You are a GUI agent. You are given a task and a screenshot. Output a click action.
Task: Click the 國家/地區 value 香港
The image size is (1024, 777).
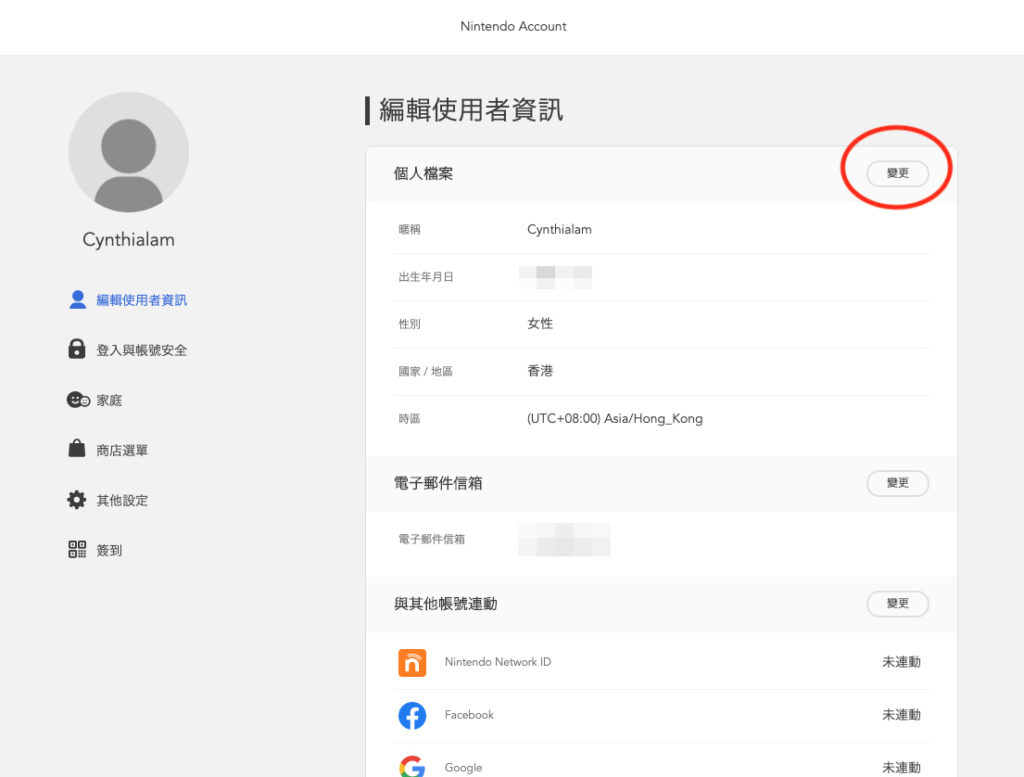540,371
